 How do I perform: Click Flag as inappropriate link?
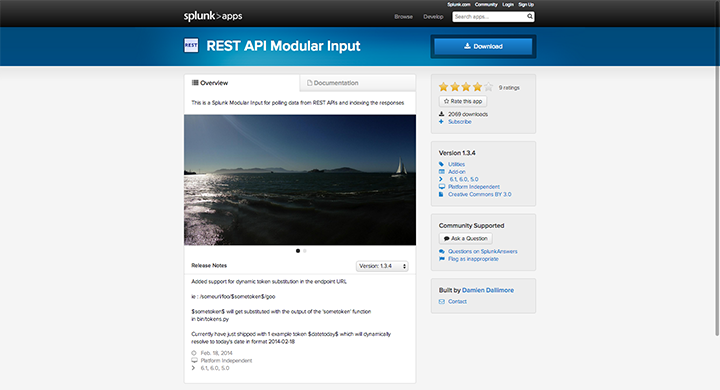coord(473,259)
